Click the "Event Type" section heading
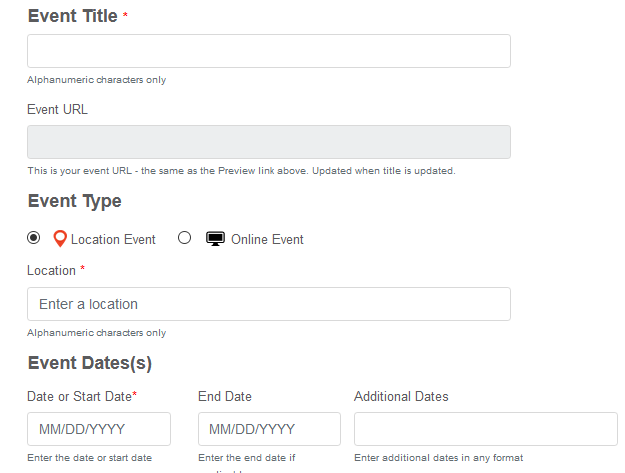625x473 pixels. 75,201
